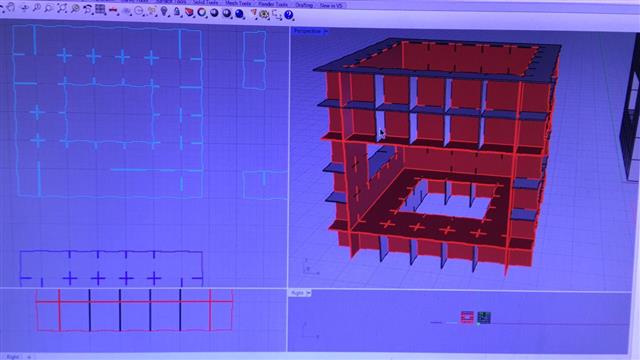This screenshot has width=640, height=360.
Task: Click the Zoom window magnifier icon
Action: point(49,8)
